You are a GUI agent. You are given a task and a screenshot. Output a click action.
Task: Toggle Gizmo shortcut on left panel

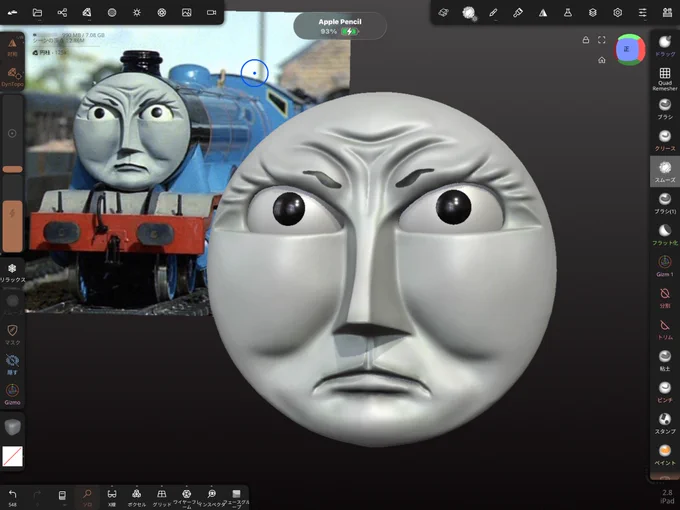click(x=12, y=394)
